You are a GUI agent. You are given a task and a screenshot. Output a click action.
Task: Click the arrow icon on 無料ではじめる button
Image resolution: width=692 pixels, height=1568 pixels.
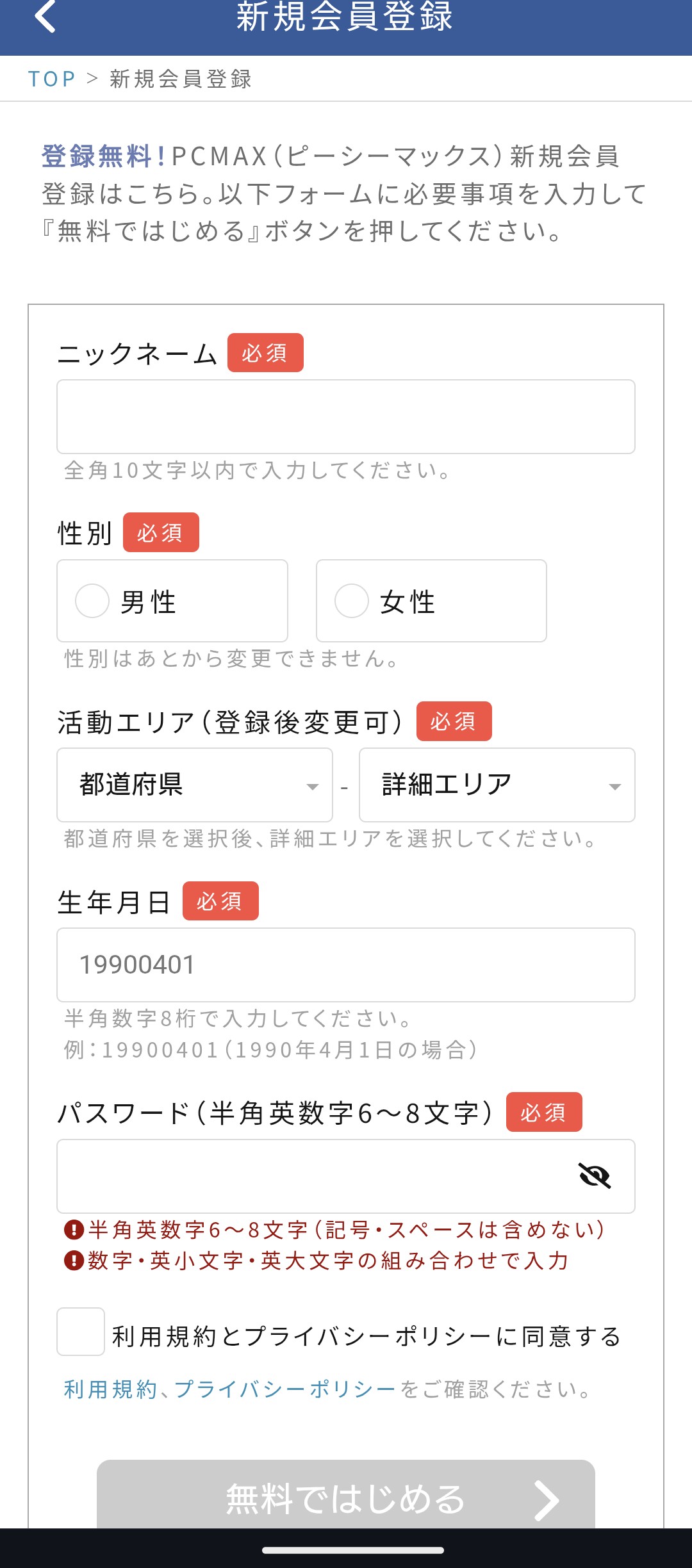coord(547,1500)
